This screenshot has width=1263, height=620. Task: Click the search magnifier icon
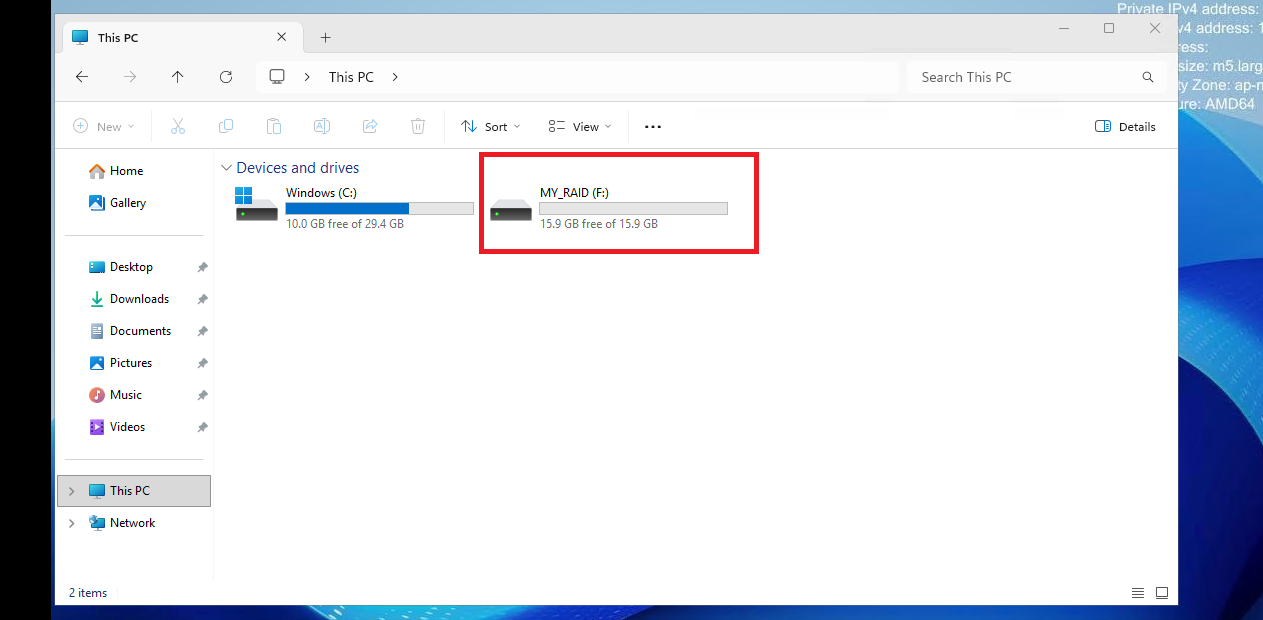1148,77
